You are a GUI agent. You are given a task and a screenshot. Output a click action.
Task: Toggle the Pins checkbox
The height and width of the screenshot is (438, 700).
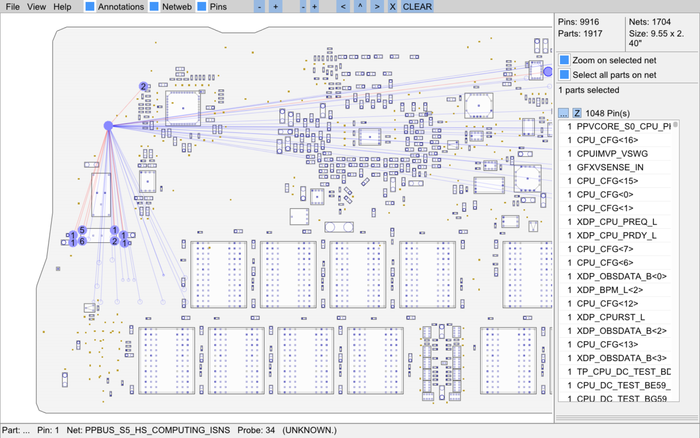(202, 7)
